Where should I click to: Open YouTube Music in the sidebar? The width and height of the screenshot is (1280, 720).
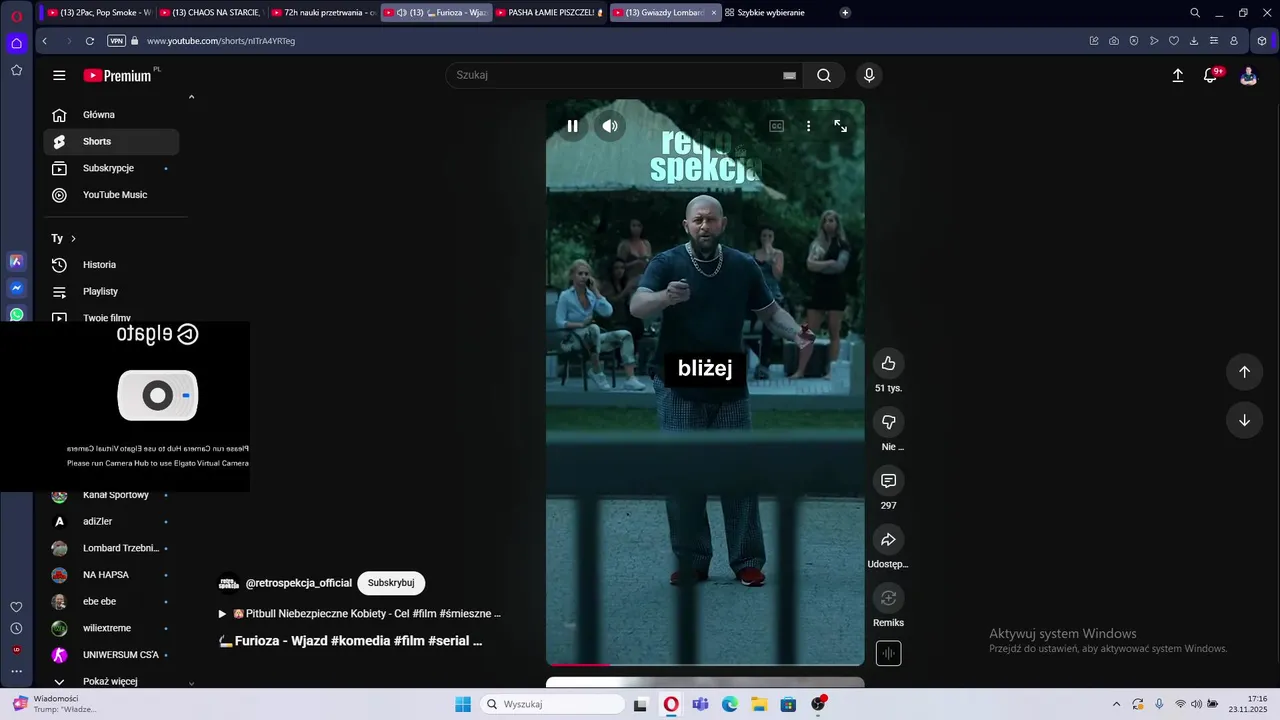point(111,195)
